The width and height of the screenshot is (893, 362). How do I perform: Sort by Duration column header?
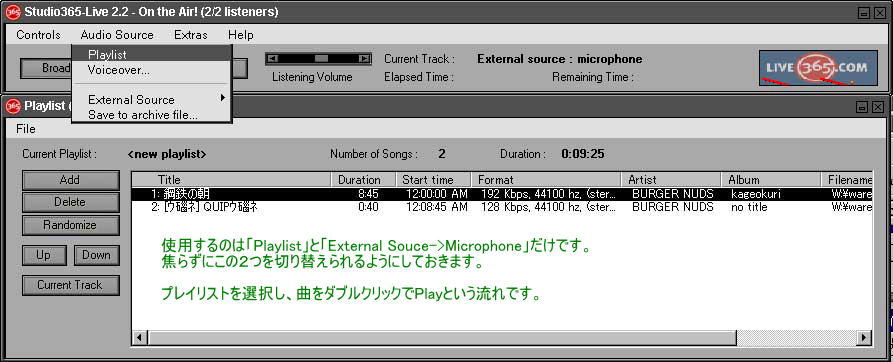(363, 180)
